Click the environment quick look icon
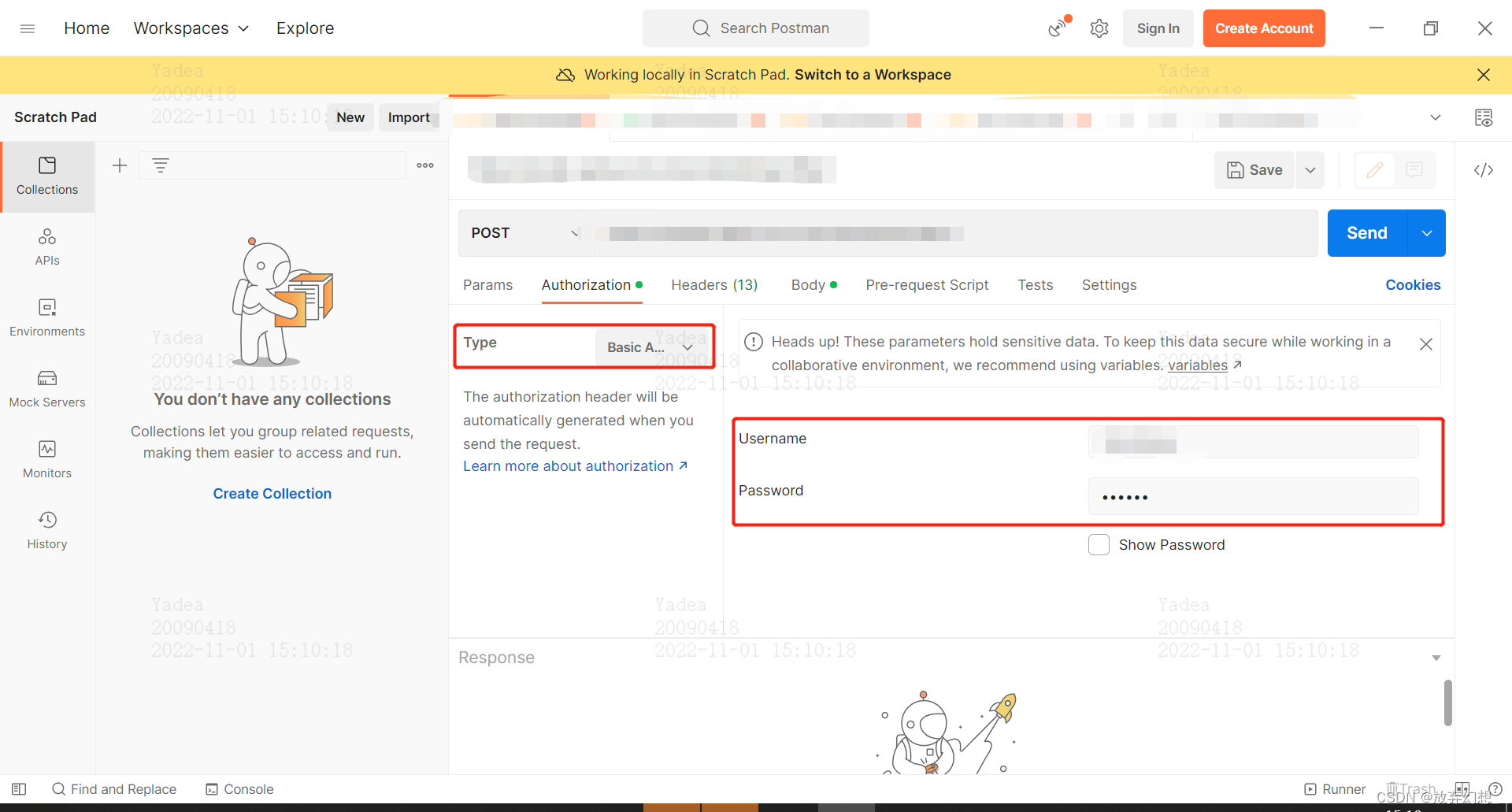The image size is (1512, 812). pos(1484,117)
